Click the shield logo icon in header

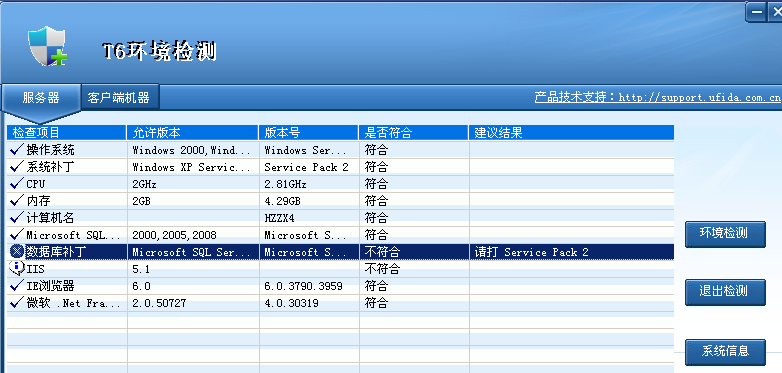pyautogui.click(x=47, y=46)
